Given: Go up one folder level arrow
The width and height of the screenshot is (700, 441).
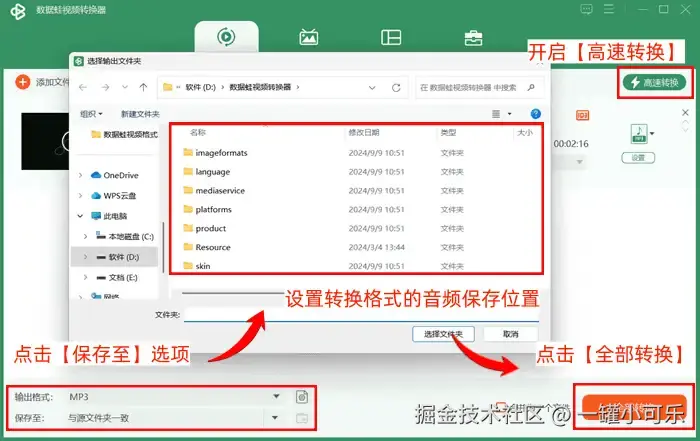Looking at the screenshot, I should [143, 87].
